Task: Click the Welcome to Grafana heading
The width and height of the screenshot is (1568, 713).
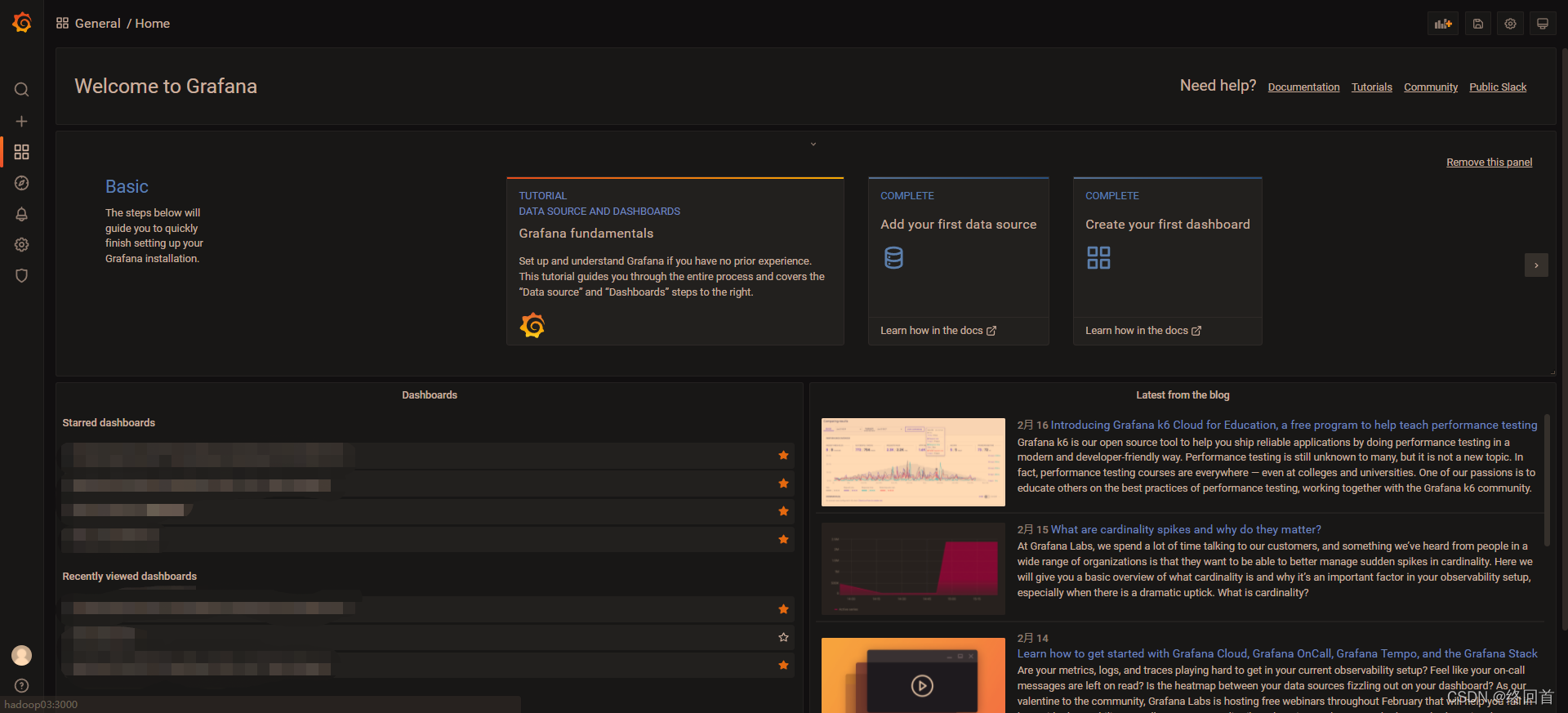Action: pos(166,87)
